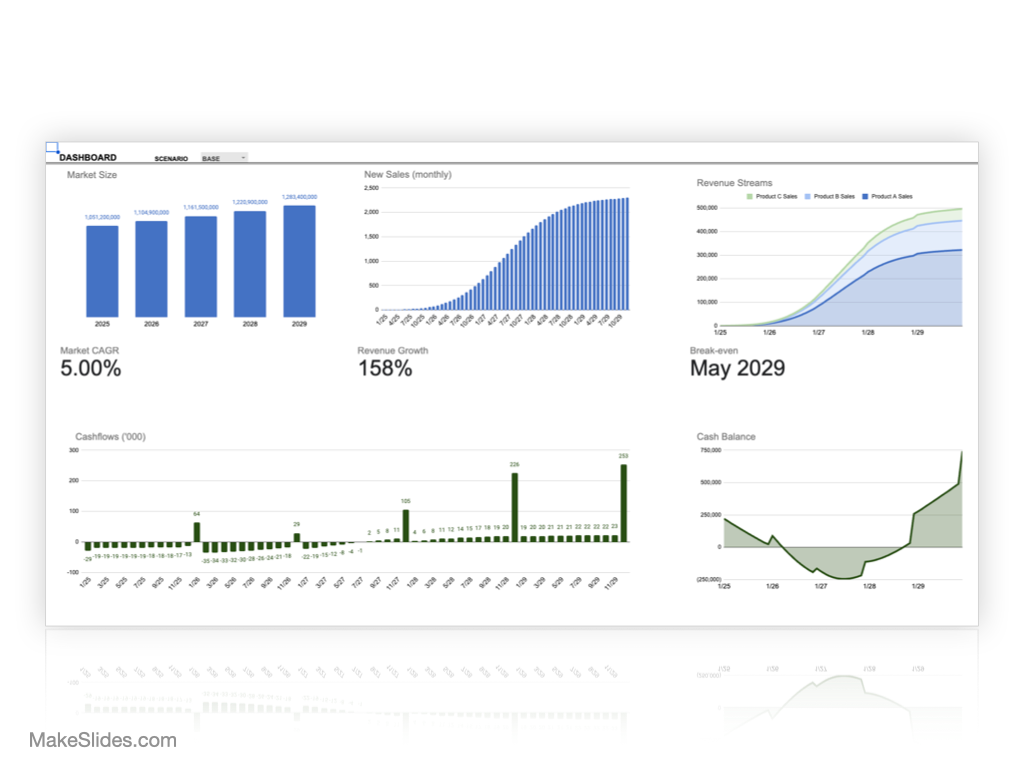Select the Revenue Growth 158% value
This screenshot has height=768, width=1024.
click(x=385, y=369)
